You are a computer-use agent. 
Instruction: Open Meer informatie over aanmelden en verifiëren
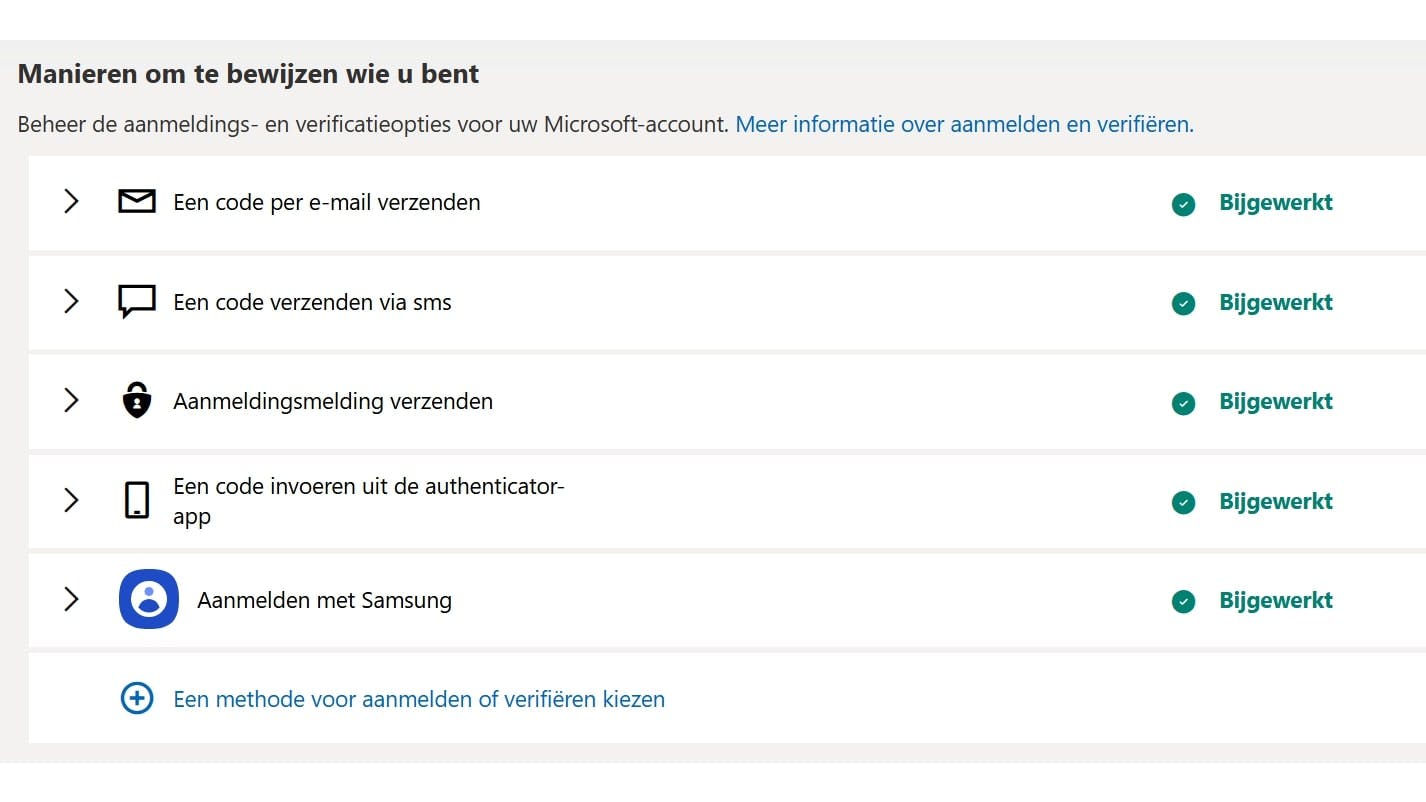(964, 125)
